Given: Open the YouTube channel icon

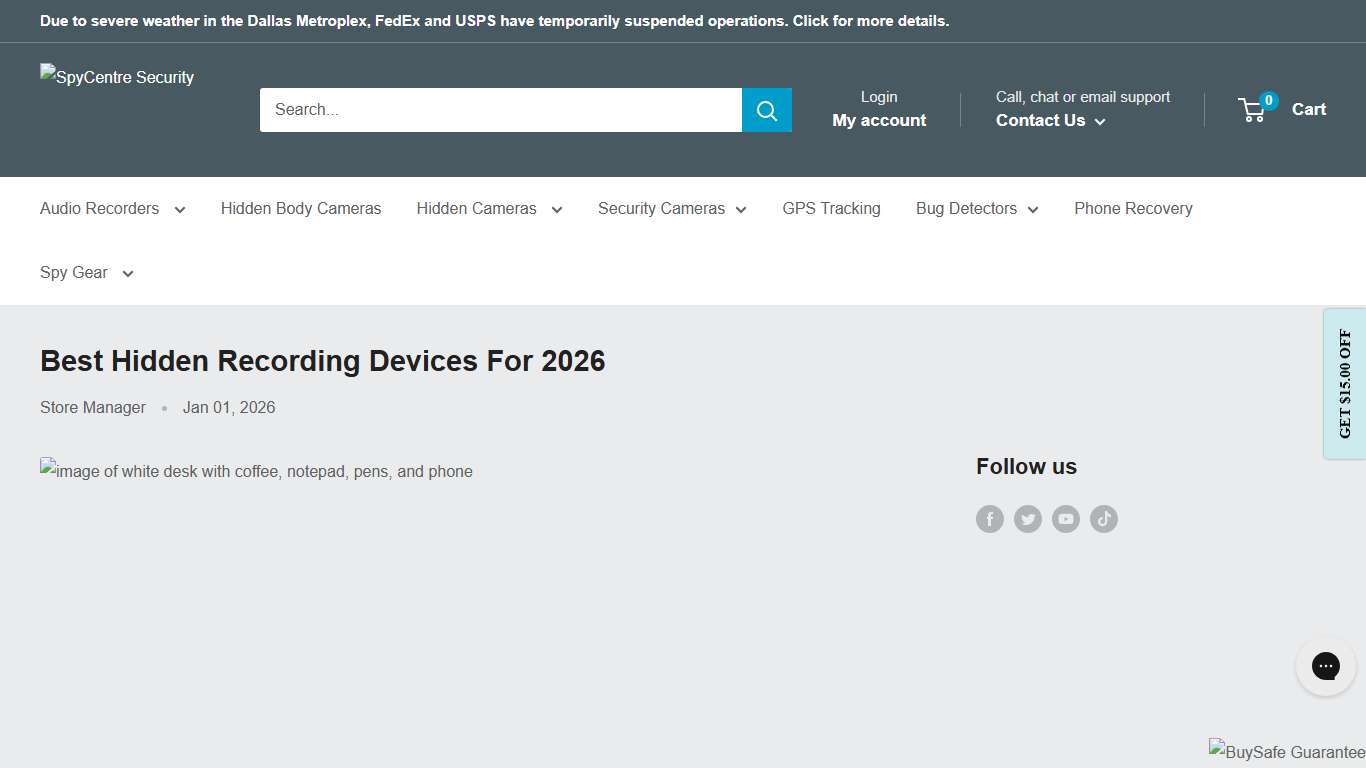Looking at the screenshot, I should 1065,518.
